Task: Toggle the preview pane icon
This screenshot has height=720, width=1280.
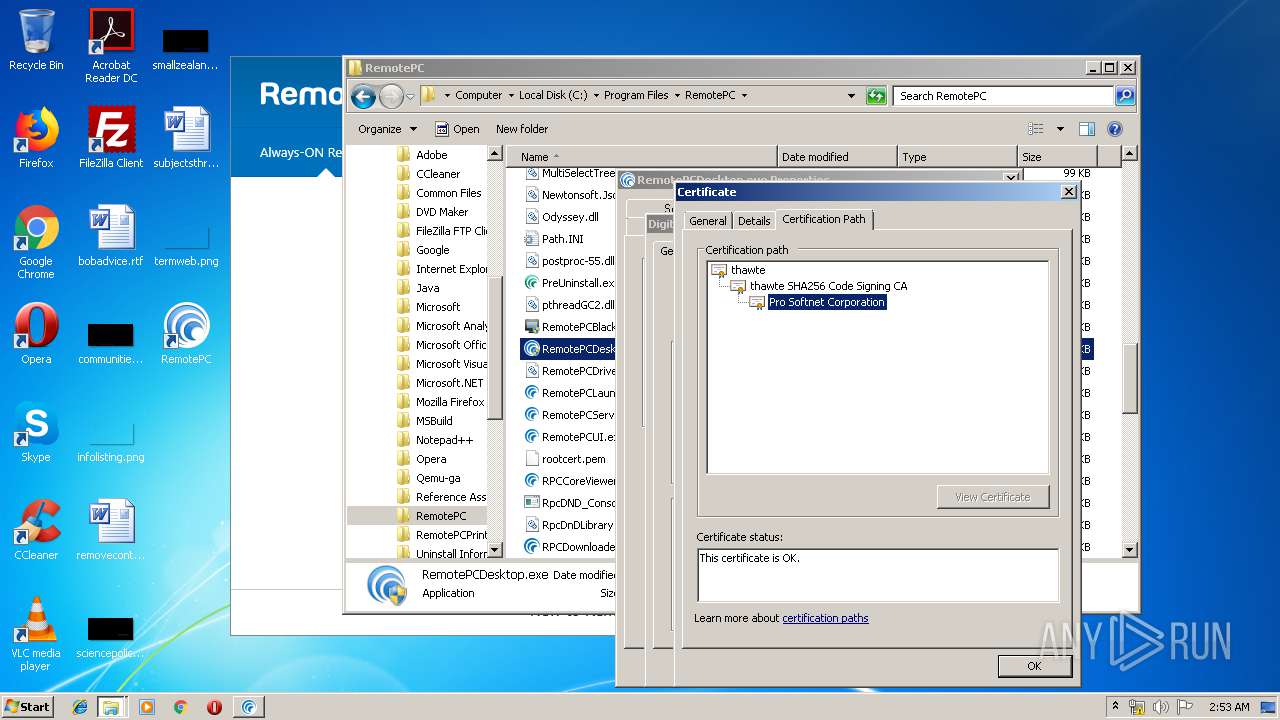Action: 1087,129
